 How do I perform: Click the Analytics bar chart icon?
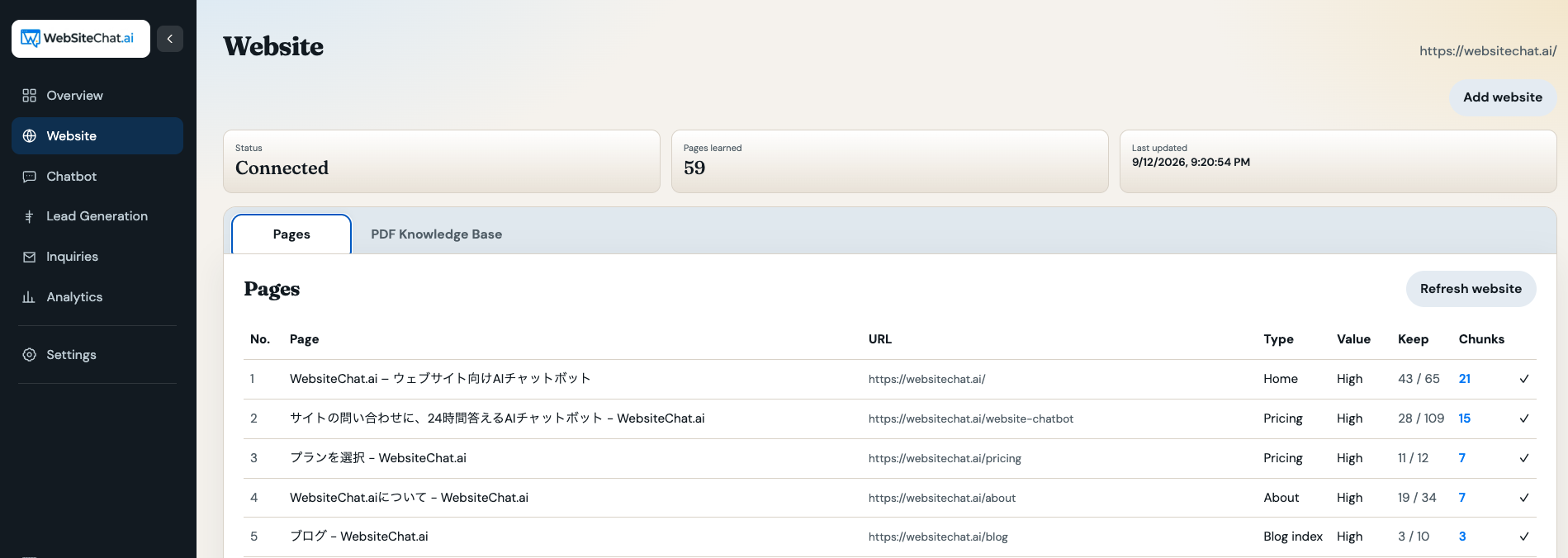point(30,297)
